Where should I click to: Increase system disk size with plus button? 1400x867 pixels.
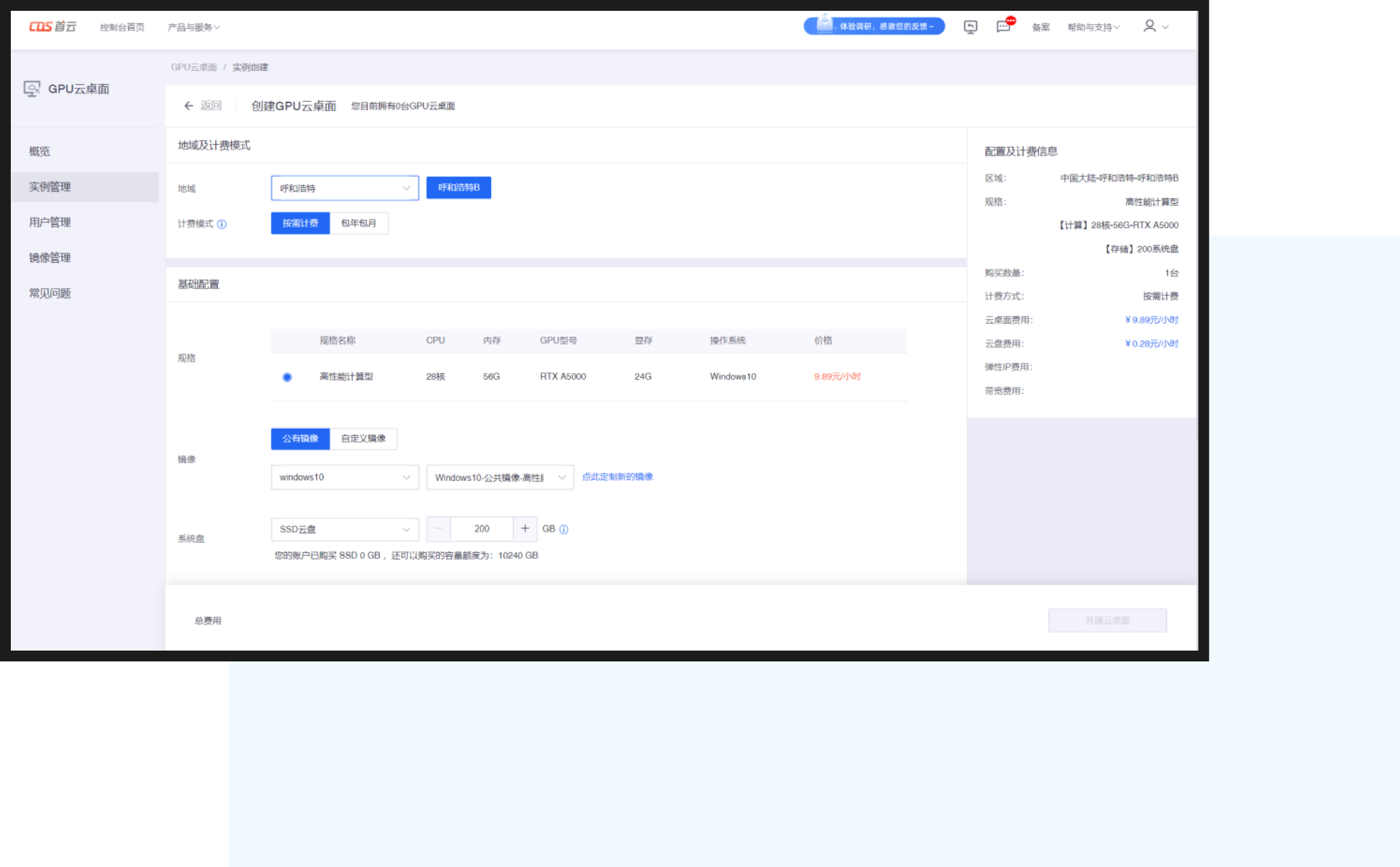(525, 529)
